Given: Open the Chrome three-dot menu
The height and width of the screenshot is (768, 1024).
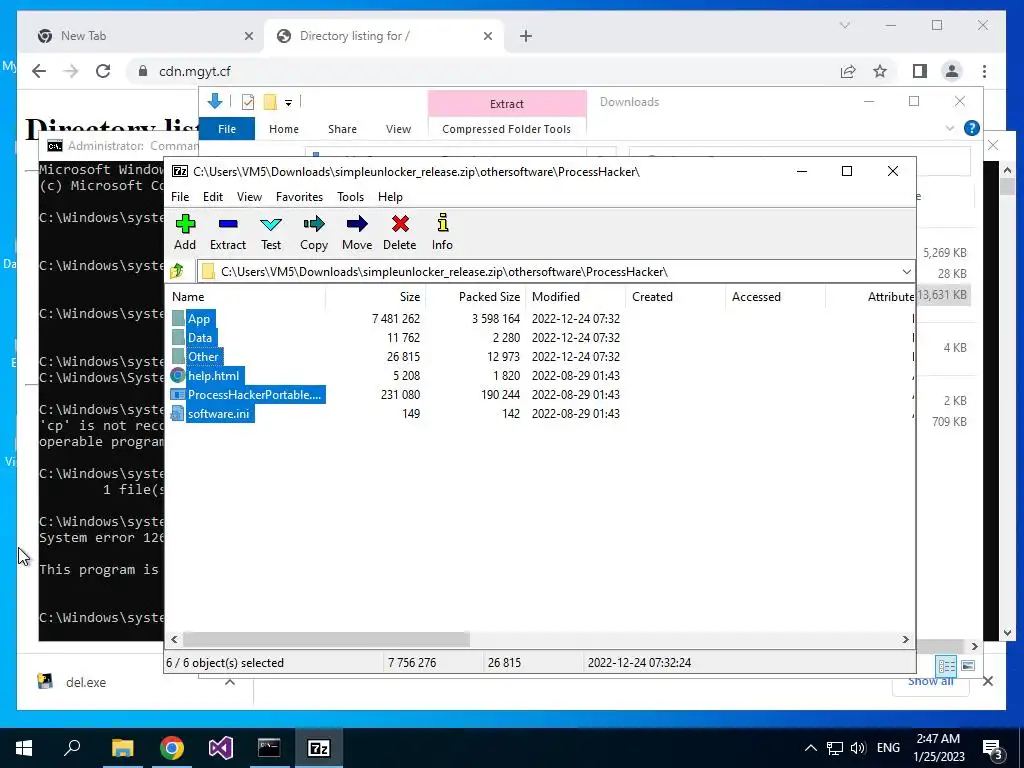Looking at the screenshot, I should click(984, 71).
